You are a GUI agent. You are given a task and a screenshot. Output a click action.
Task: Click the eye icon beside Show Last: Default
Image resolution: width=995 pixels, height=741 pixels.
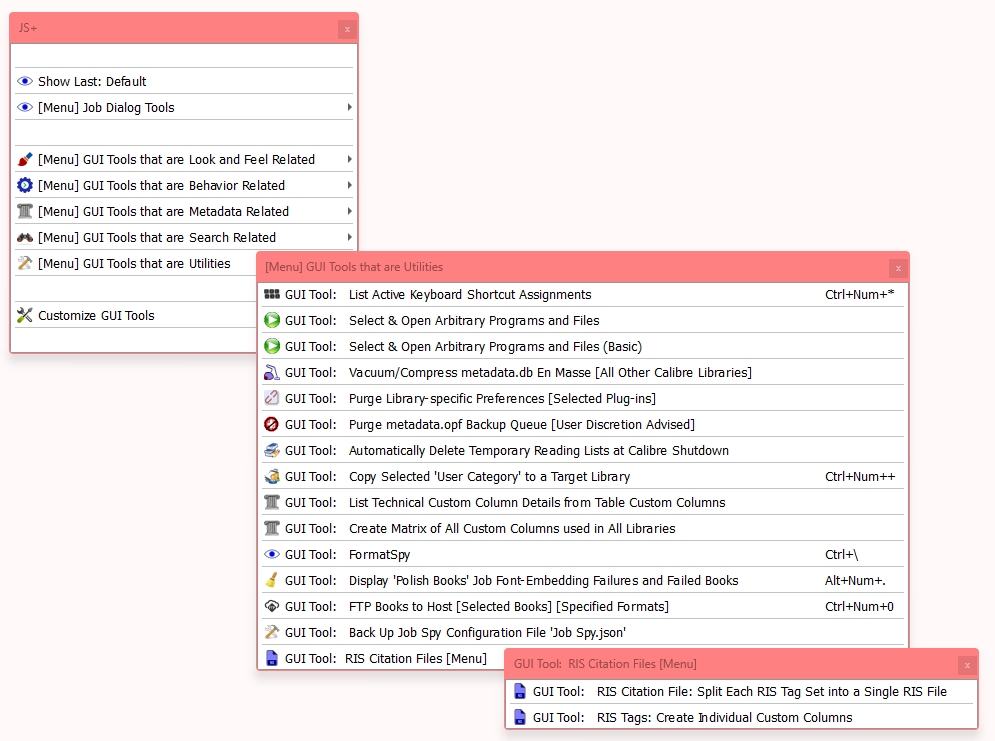25,81
